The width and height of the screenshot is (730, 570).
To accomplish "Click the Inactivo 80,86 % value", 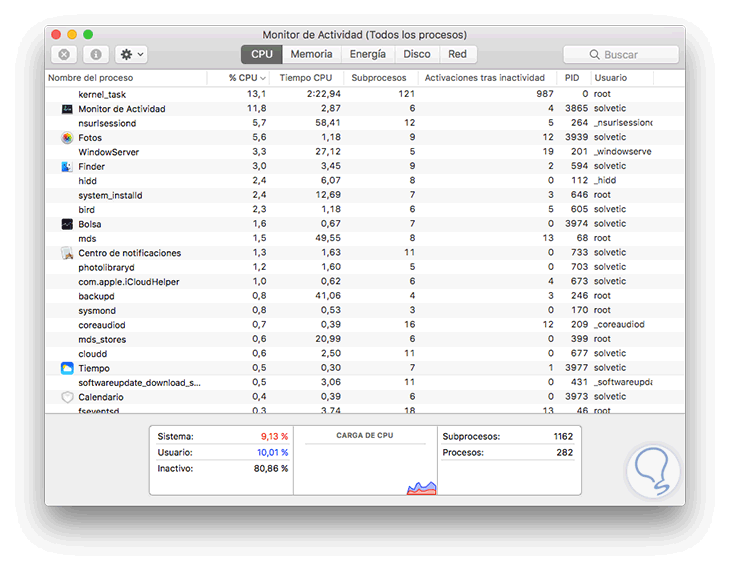I will click(x=270, y=468).
